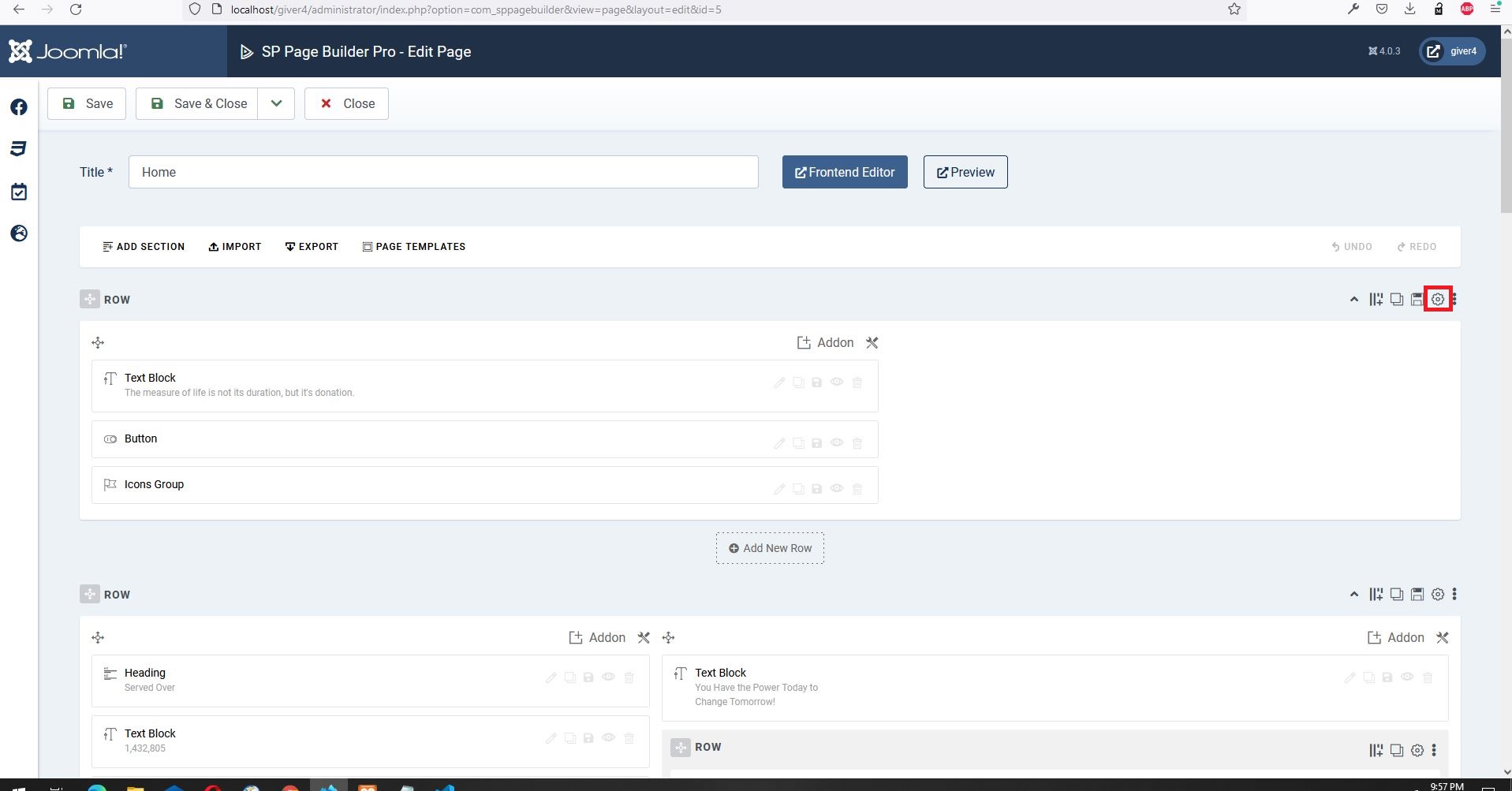Screen dimensions: 1512x791
Task: Click EXPORT in the builder toolbar
Action: pyautogui.click(x=312, y=247)
